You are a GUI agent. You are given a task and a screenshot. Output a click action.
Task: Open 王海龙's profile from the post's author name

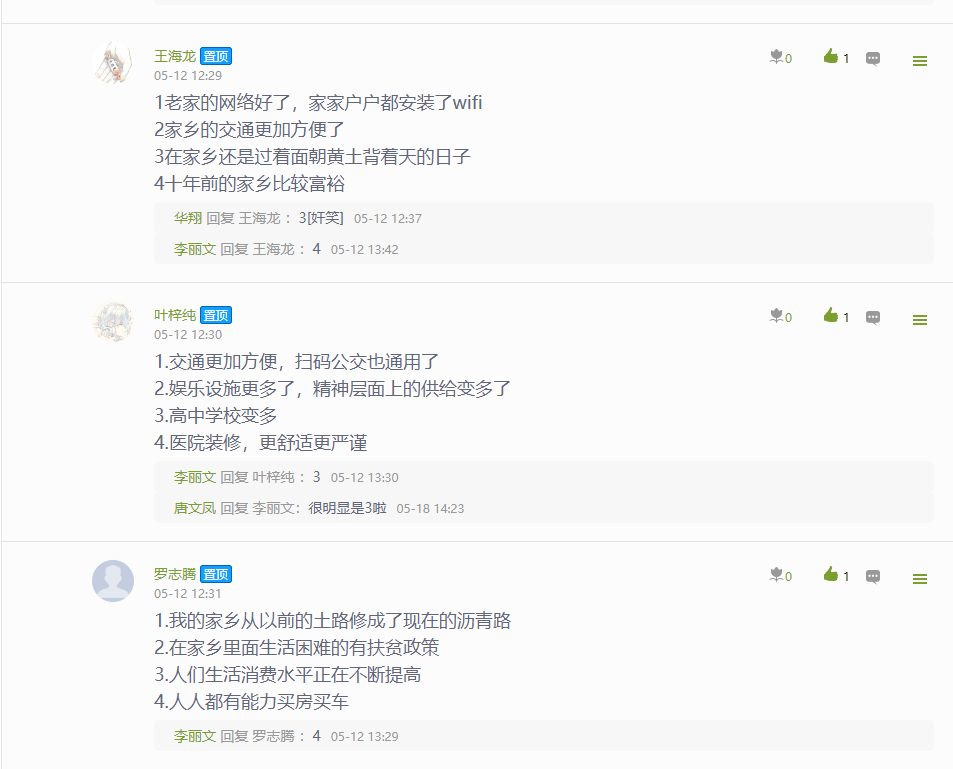coord(175,57)
